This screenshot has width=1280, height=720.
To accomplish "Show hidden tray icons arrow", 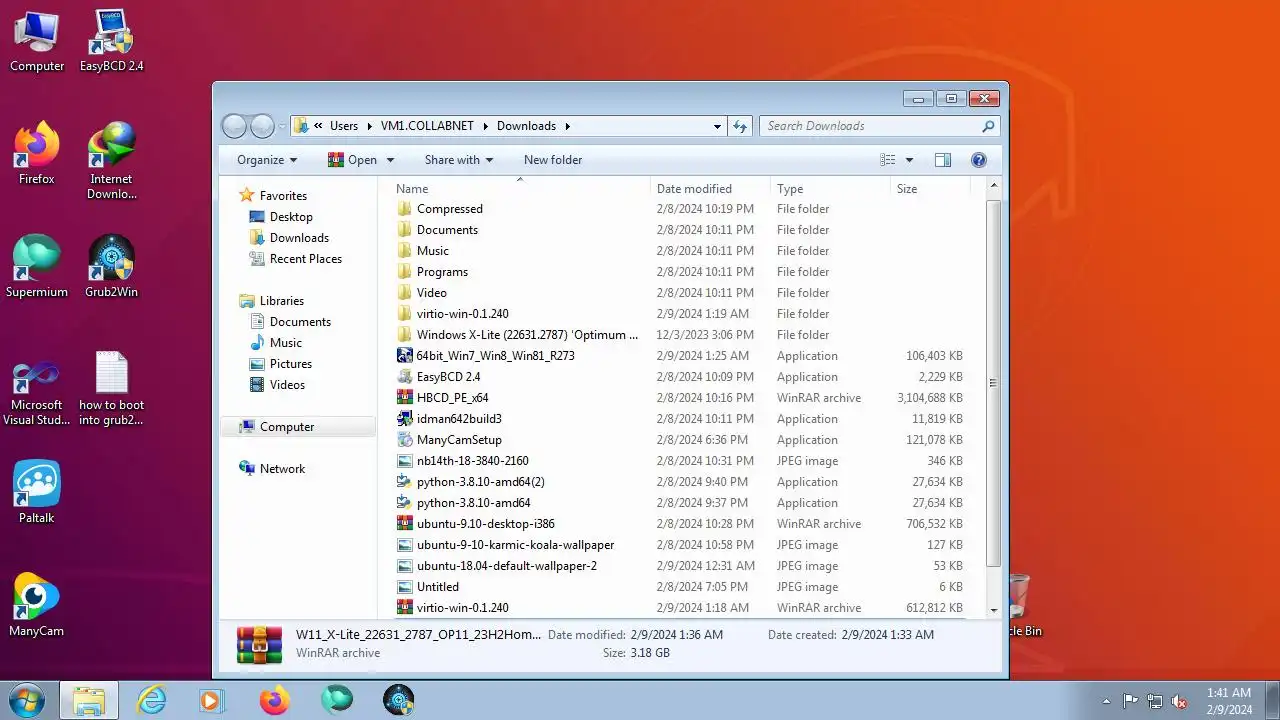I will (1106, 701).
